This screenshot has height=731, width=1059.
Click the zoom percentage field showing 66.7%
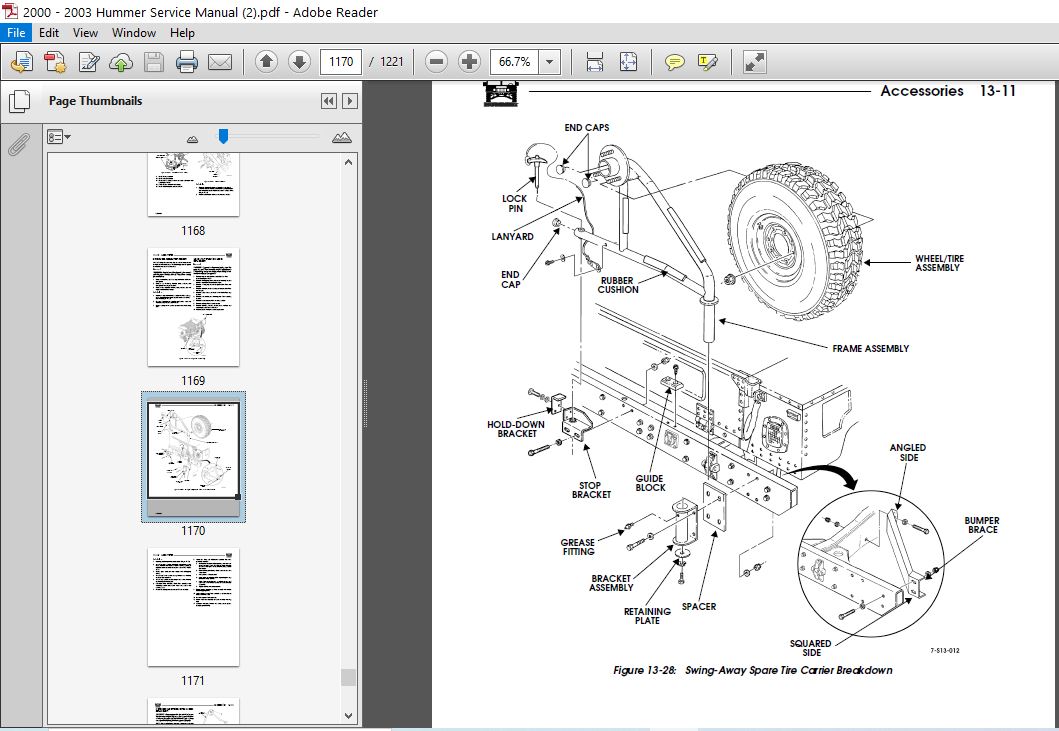[515, 62]
